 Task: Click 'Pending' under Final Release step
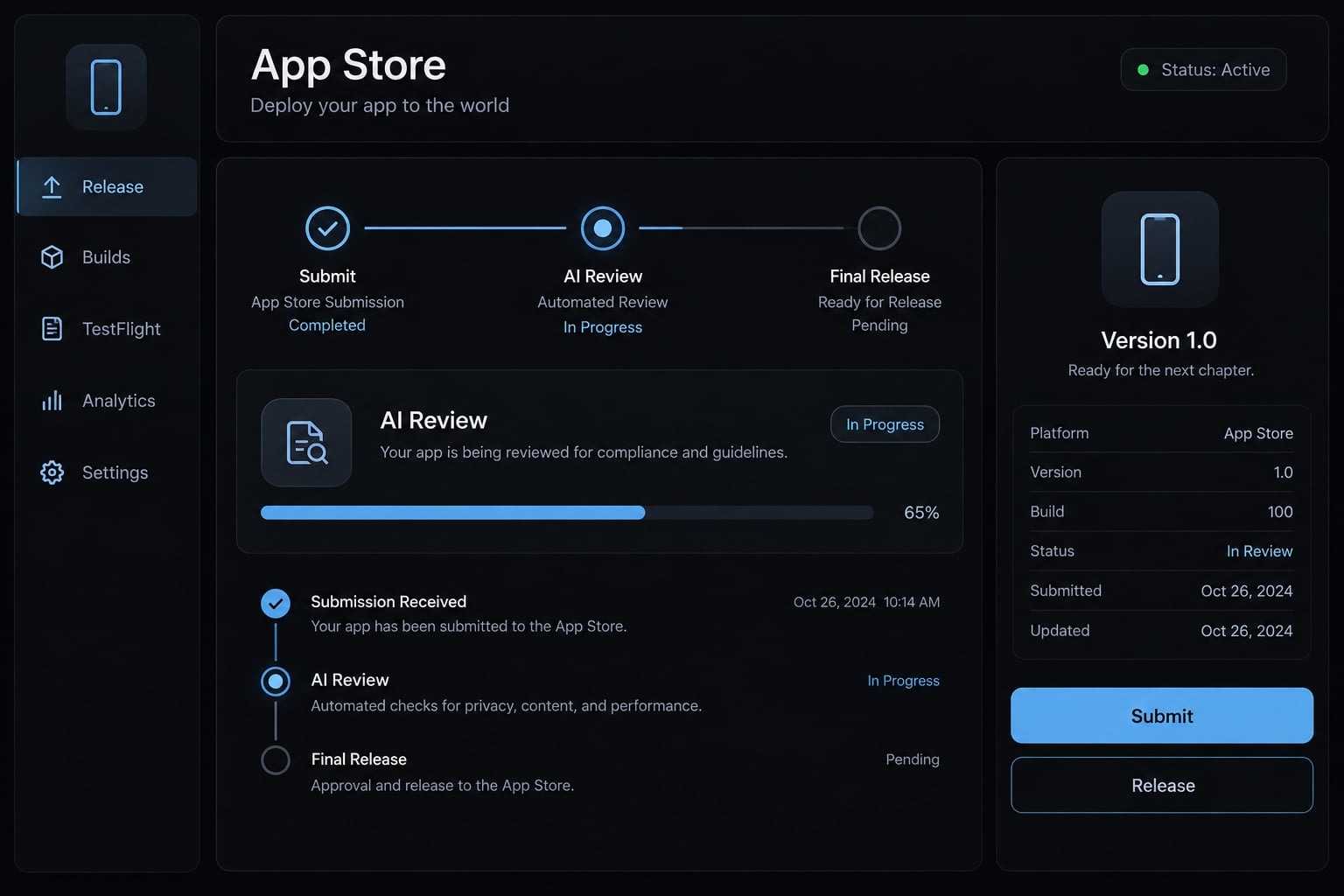879,325
